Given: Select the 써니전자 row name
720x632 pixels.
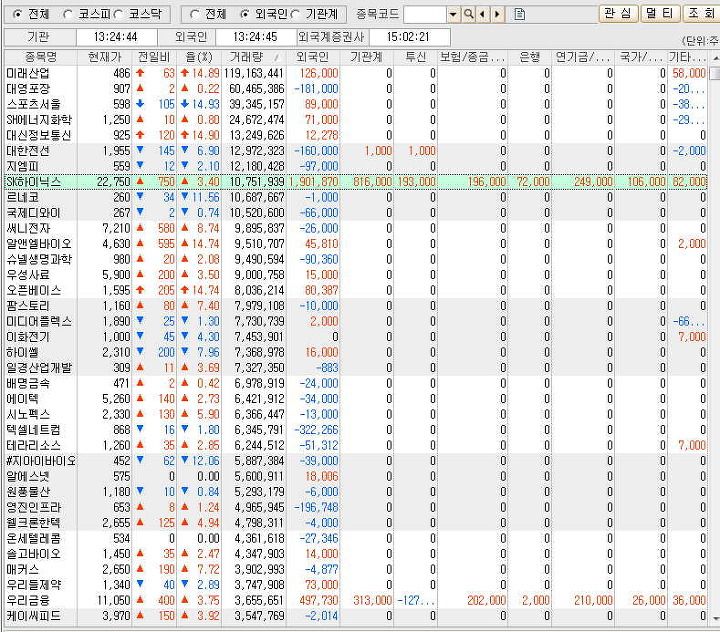Looking at the screenshot, I should tap(28, 228).
